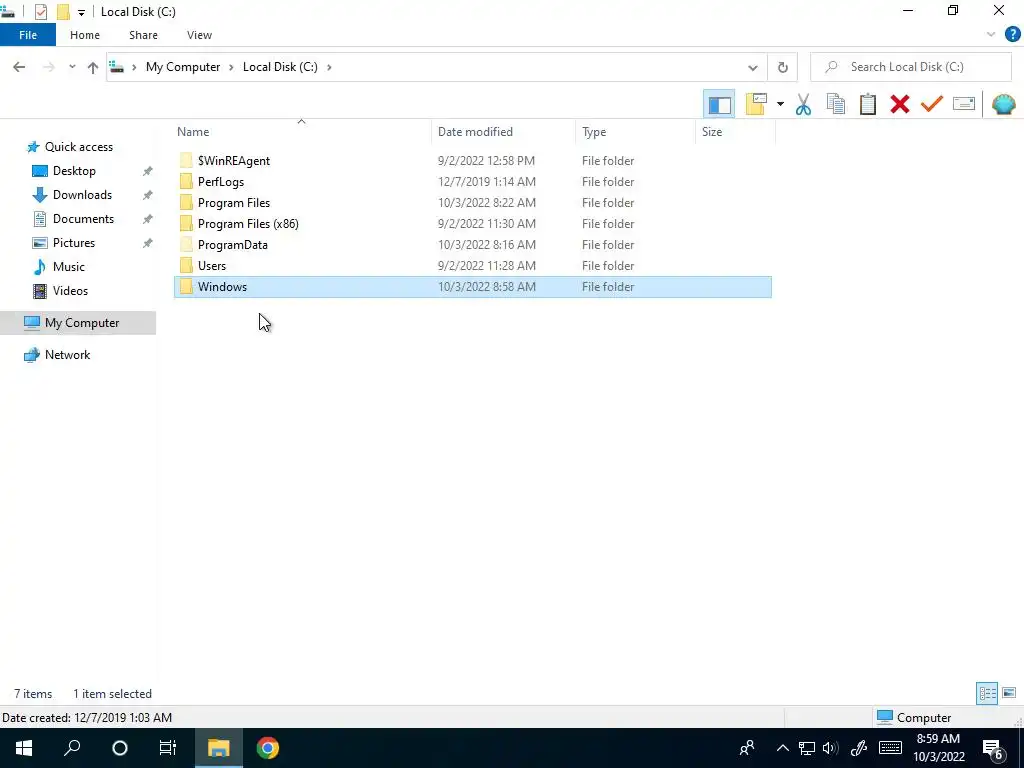Sort by the Size column header
The height and width of the screenshot is (768, 1024).
click(735, 132)
